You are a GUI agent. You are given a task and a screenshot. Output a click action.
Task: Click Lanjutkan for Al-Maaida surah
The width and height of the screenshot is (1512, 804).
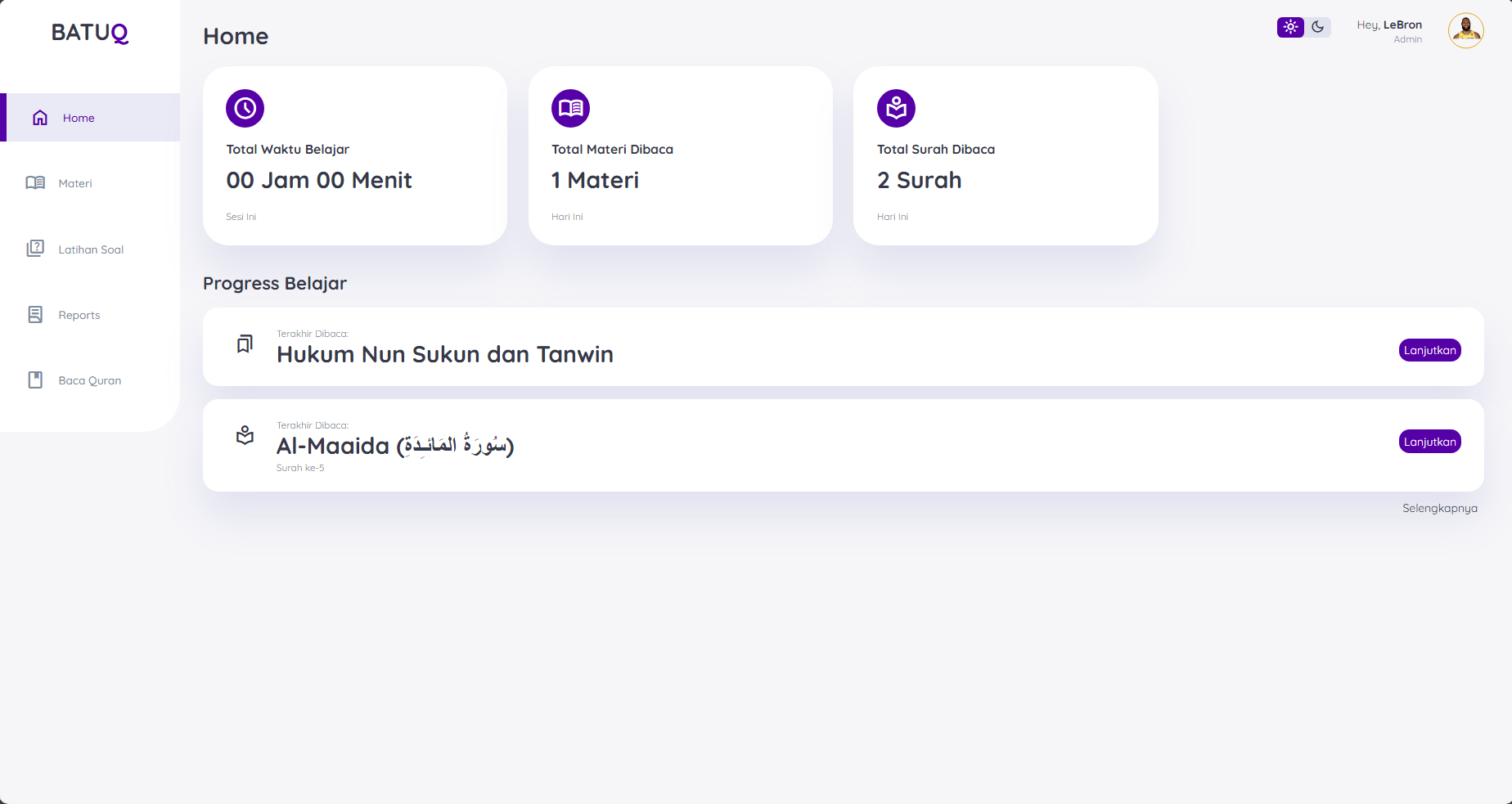[1429, 442]
